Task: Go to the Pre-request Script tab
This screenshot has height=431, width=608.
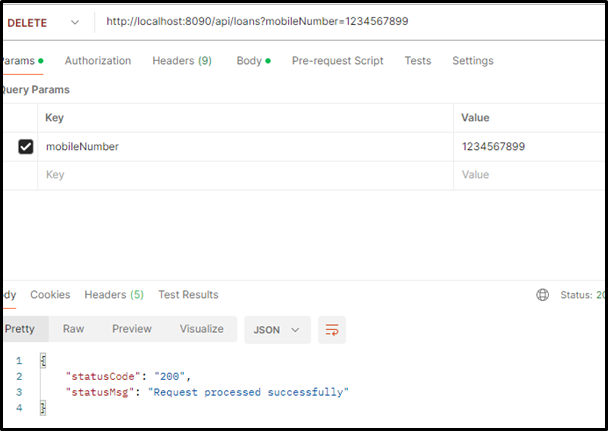Action: [337, 61]
